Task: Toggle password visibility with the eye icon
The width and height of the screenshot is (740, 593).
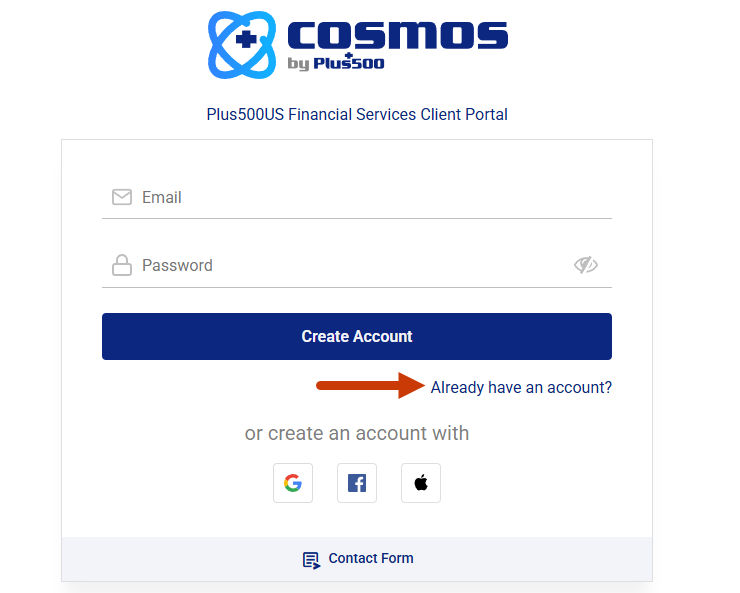Action: tap(585, 265)
